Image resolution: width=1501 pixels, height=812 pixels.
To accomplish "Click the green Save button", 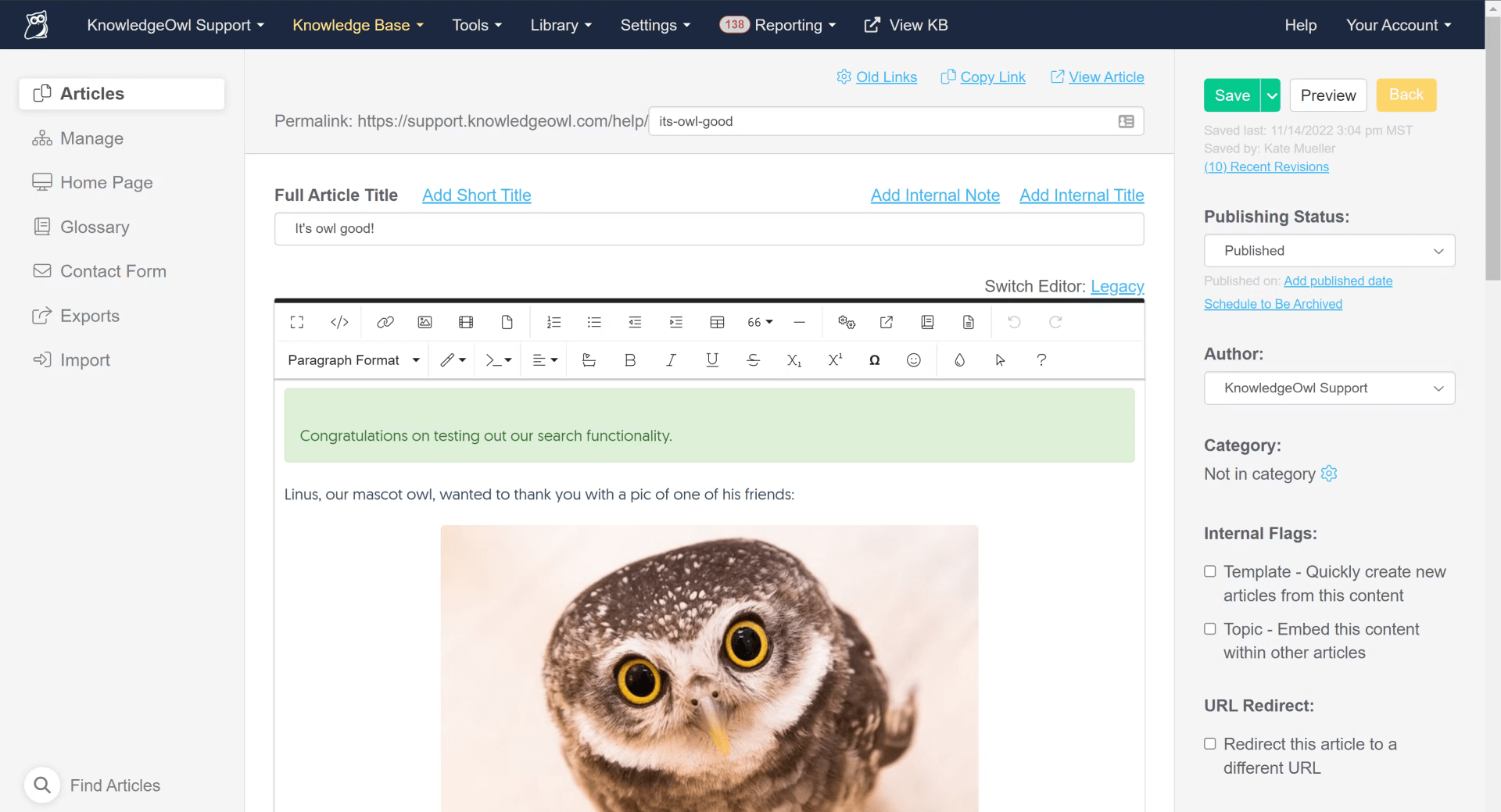I will click(1232, 95).
